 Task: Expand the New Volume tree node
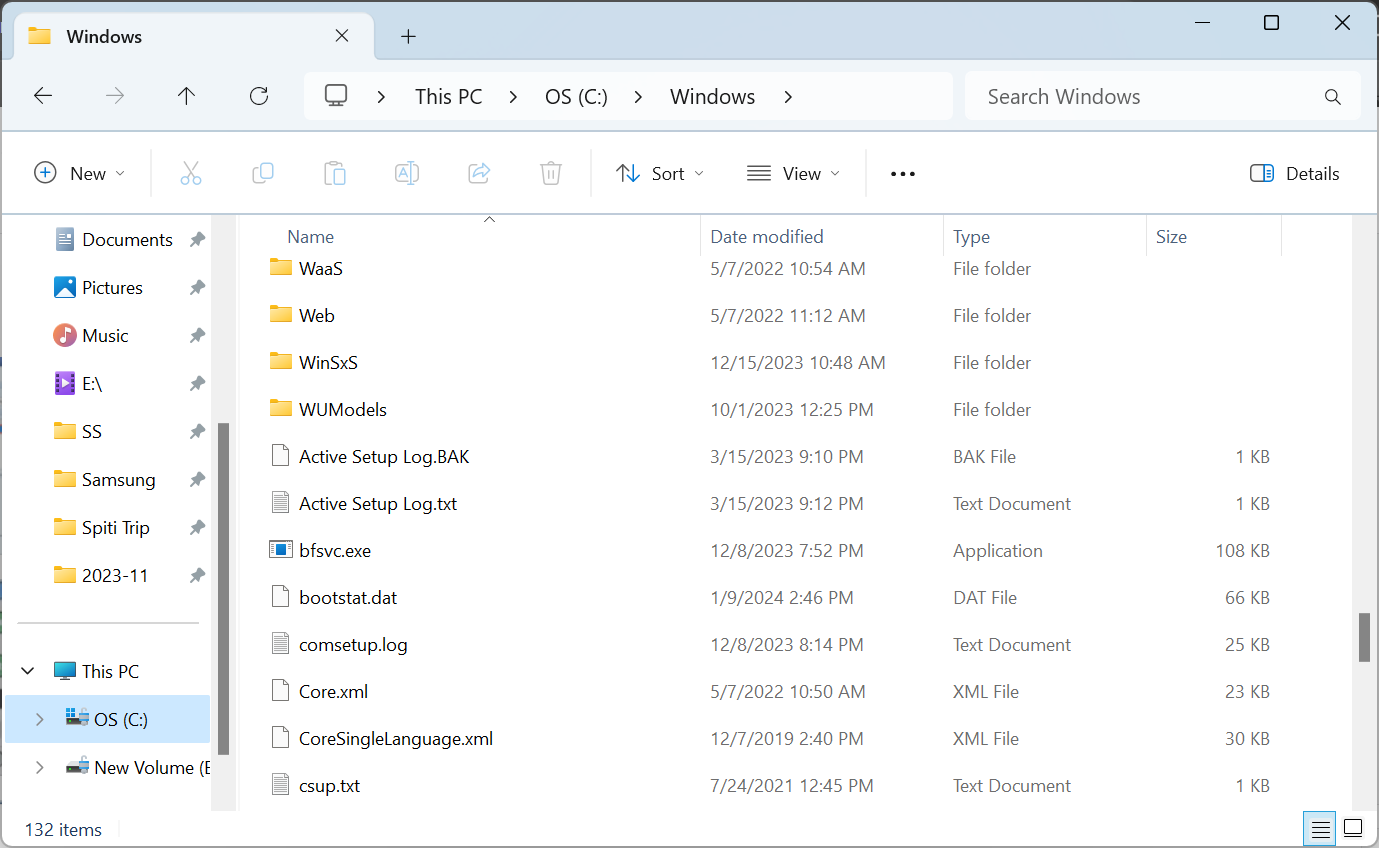pyautogui.click(x=39, y=767)
